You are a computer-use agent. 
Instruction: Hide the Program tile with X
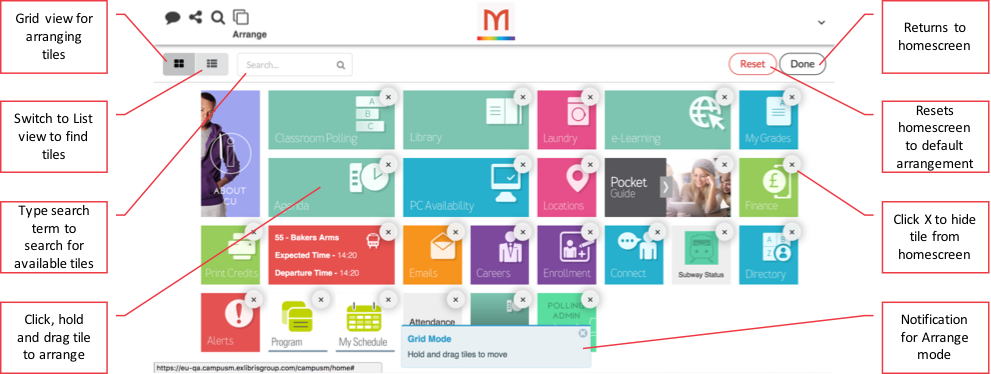pos(320,299)
